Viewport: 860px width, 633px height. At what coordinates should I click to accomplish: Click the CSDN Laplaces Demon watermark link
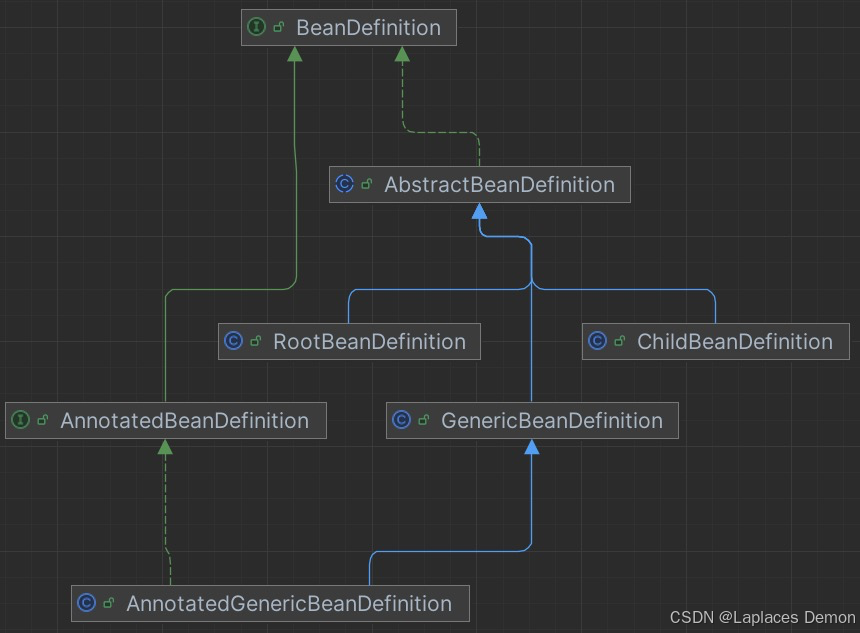[764, 617]
